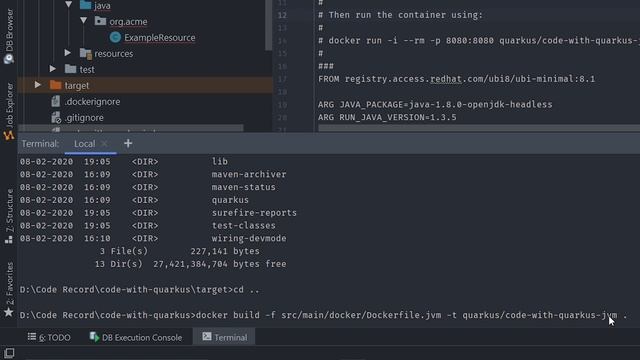Viewport: 640px width, 360px height.
Task: Open the Structure tool window
Action: 9,216
